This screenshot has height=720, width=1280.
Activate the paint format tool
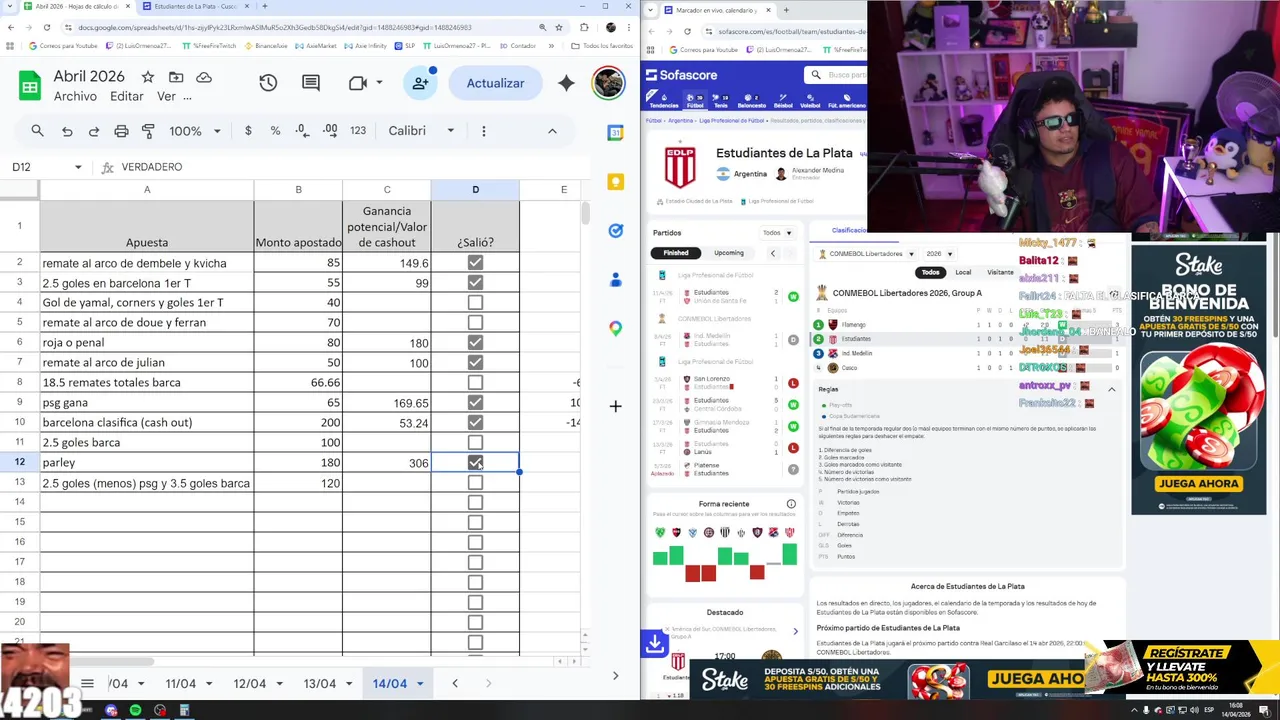tap(148, 131)
